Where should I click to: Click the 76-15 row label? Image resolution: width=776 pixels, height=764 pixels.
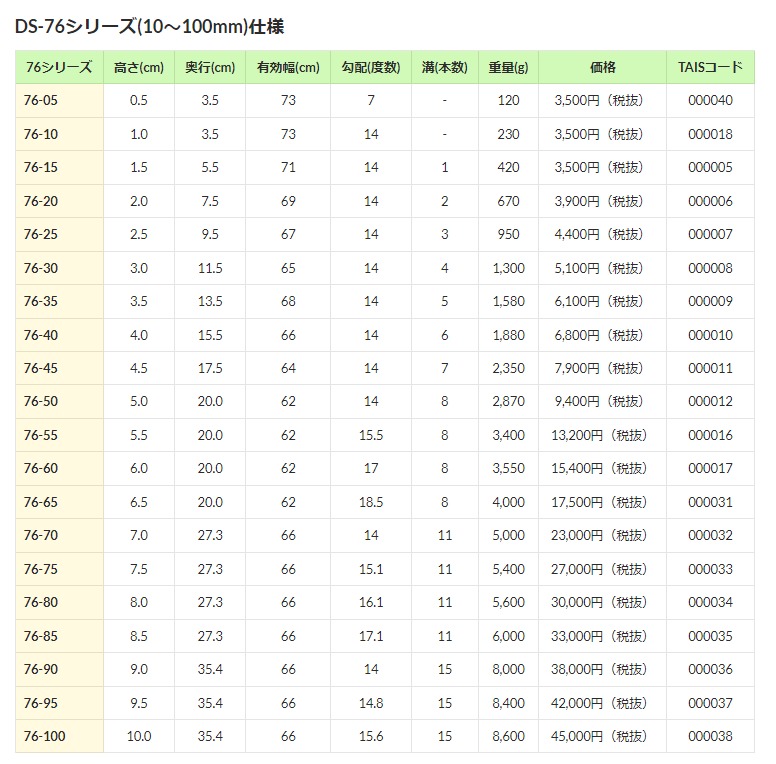pos(41,167)
